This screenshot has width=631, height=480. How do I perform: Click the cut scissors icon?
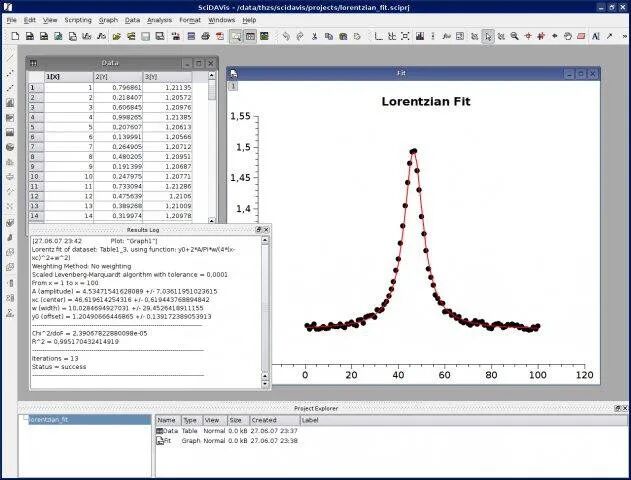click(x=314, y=36)
